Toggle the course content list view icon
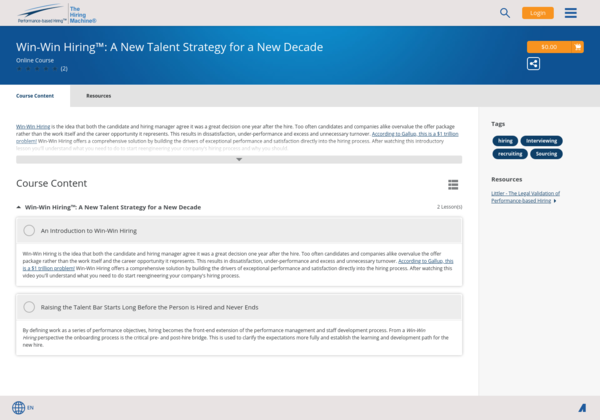Viewport: 600px width, 420px height. pos(453,185)
